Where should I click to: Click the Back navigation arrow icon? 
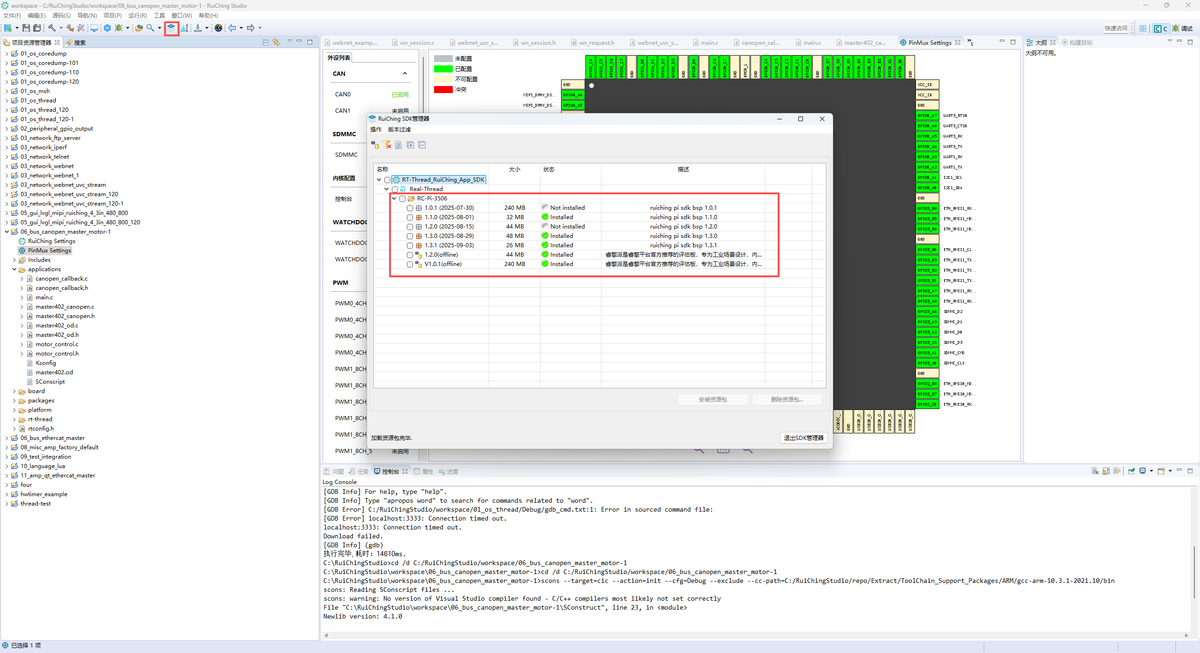click(x=232, y=28)
